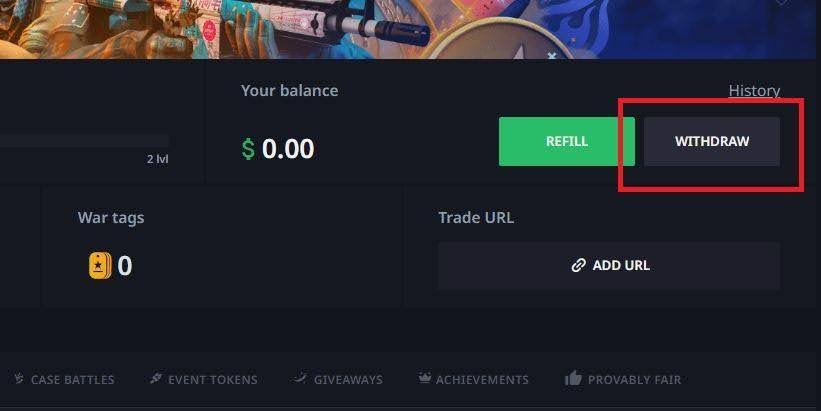Click the Event Tokens icon

pos(156,378)
